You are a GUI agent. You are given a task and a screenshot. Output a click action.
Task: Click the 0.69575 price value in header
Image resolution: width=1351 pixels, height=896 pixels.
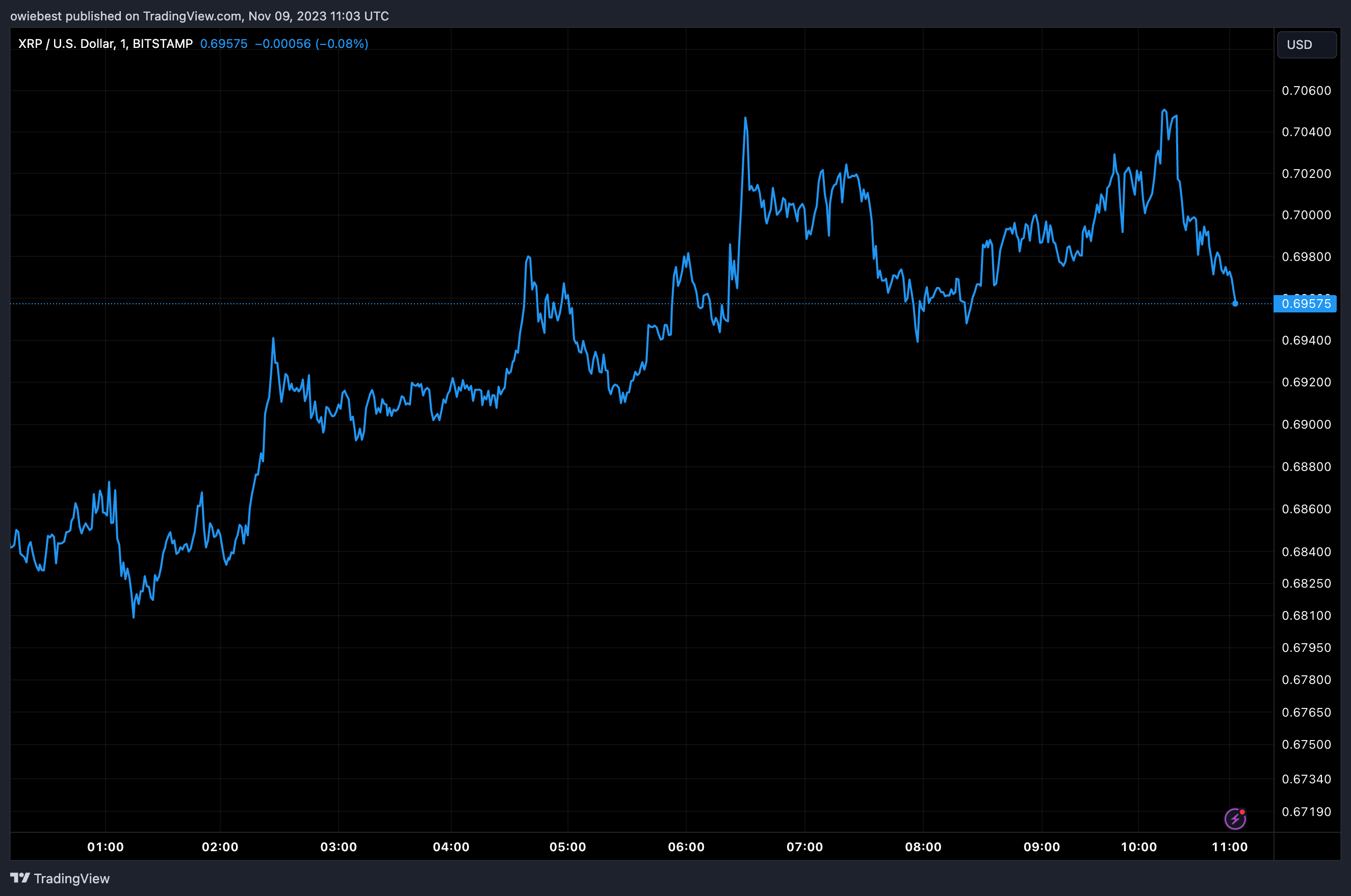pyautogui.click(x=223, y=43)
